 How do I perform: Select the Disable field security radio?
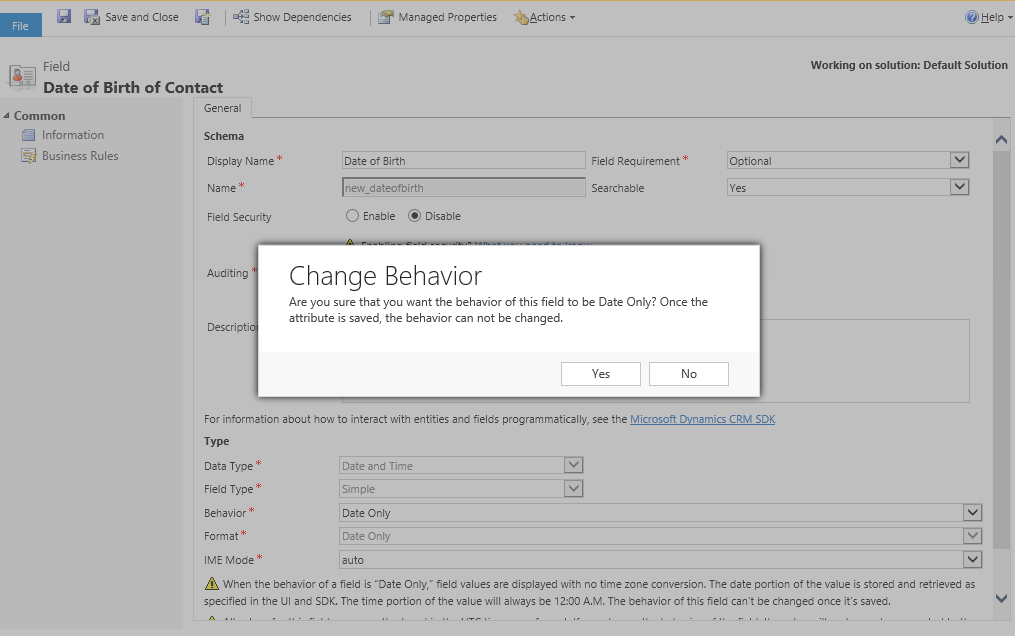[x=414, y=215]
